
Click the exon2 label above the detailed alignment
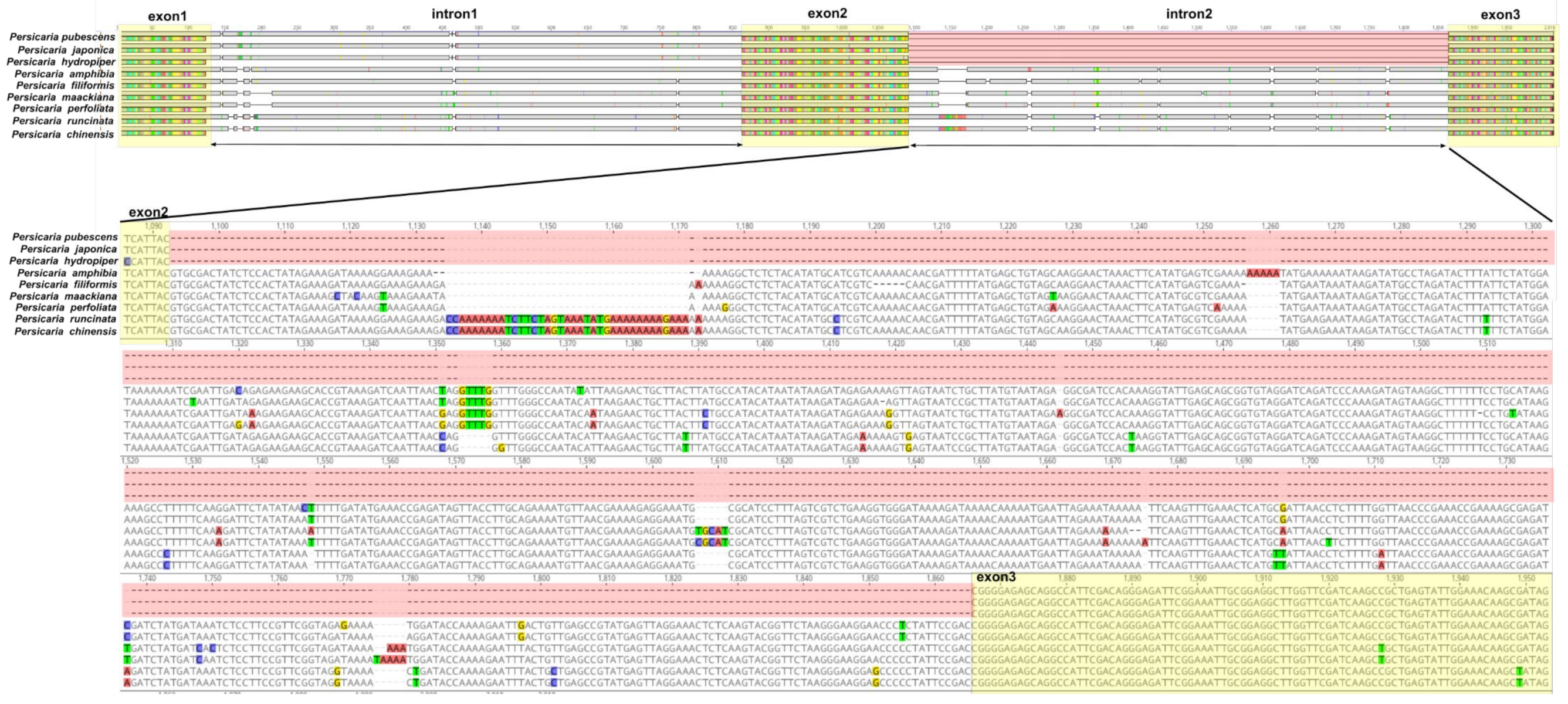[x=148, y=212]
